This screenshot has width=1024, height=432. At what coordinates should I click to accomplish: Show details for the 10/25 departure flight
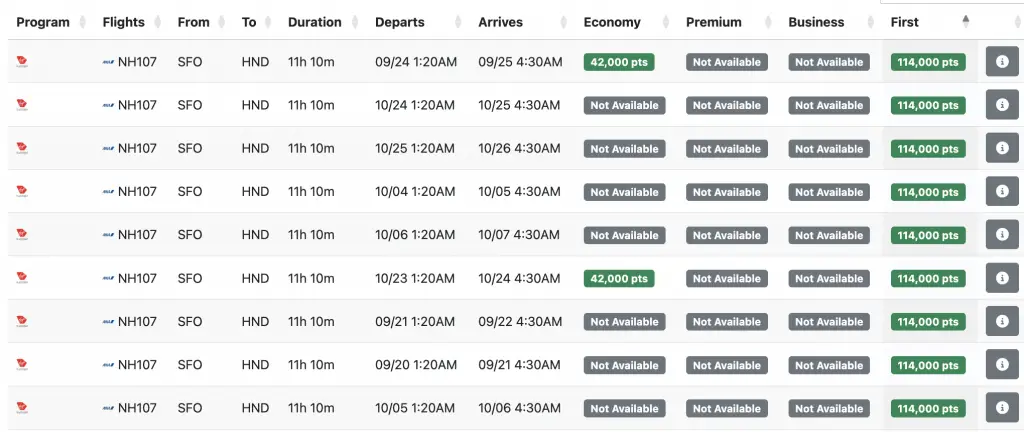(1002, 148)
